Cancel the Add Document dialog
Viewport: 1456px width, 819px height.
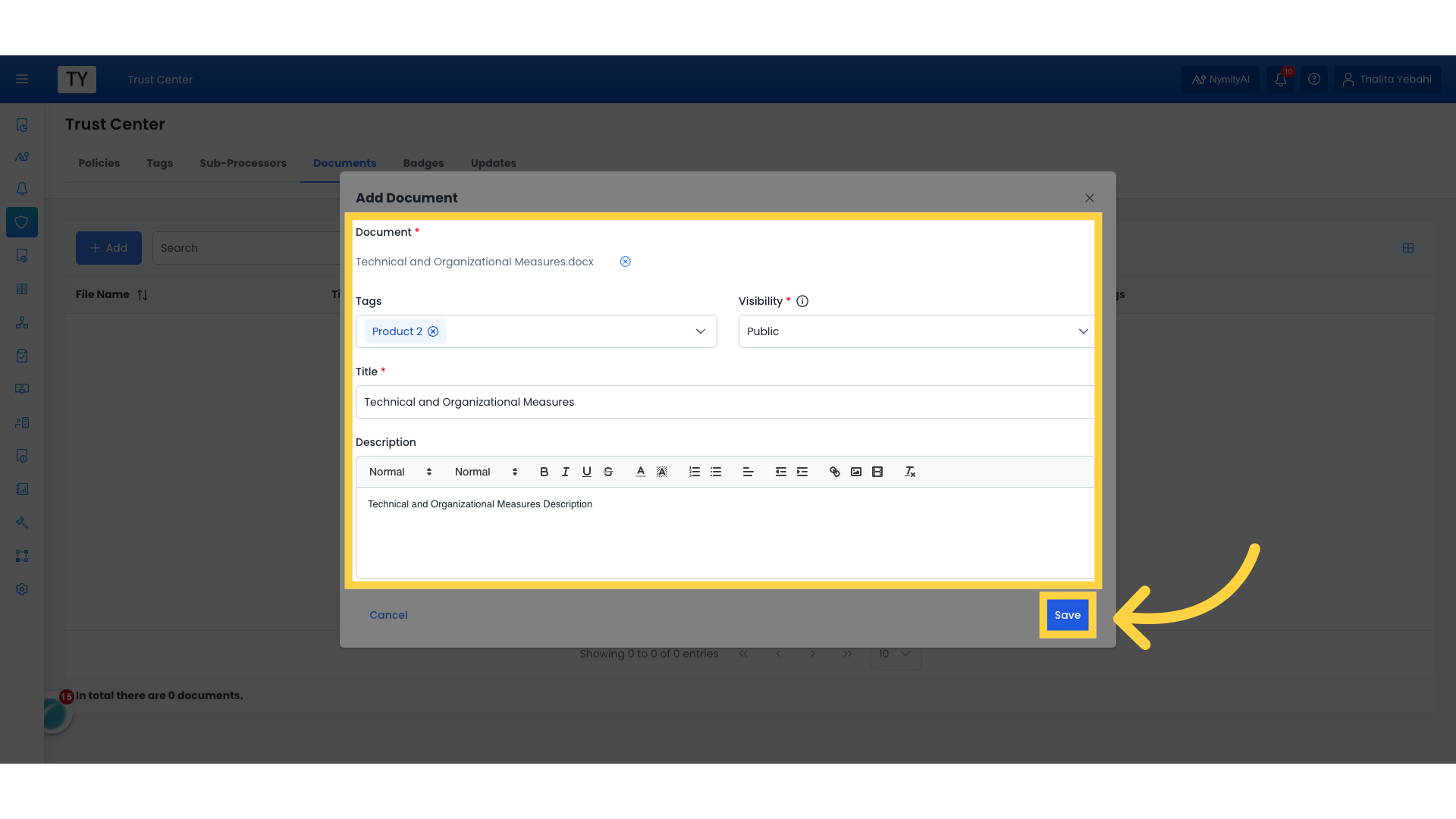(388, 615)
